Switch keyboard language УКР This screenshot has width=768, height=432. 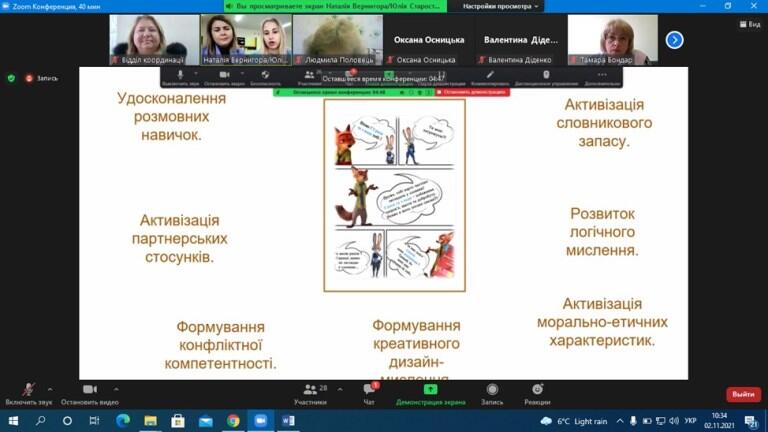690,421
